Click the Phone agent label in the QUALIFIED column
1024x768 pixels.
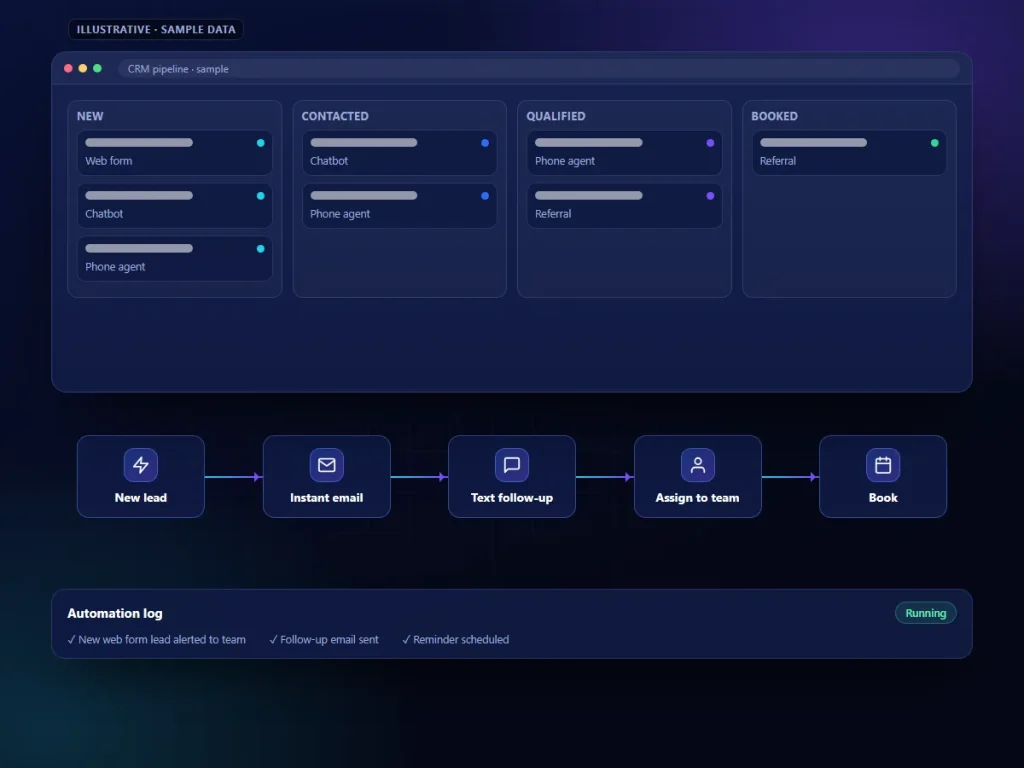tap(565, 161)
